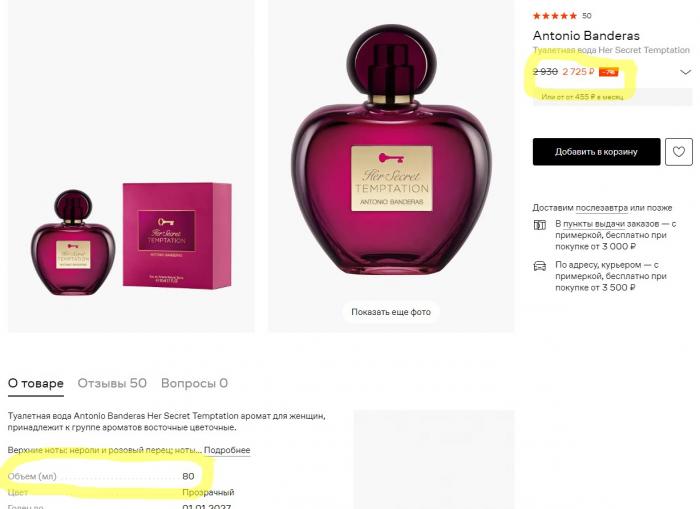Select the О товаре tab

point(36,384)
